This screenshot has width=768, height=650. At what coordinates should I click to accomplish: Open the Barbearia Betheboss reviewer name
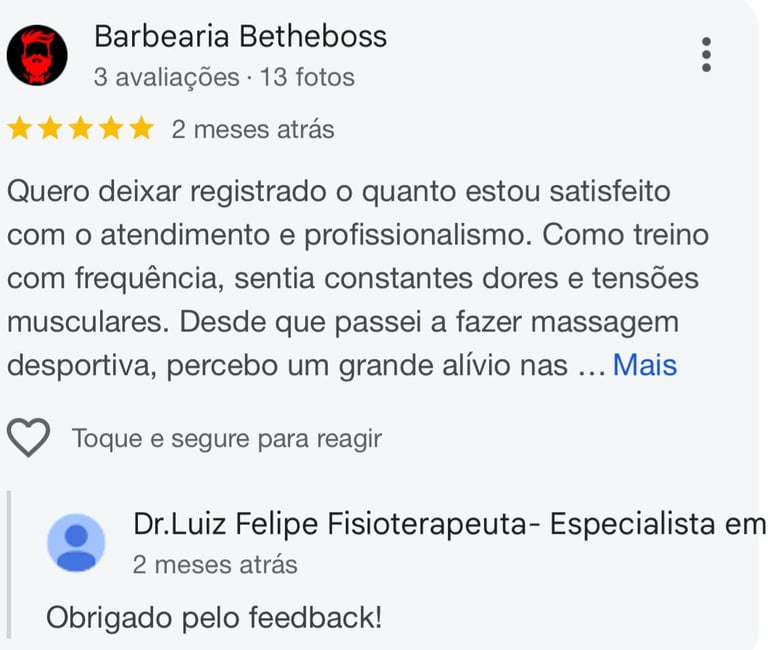pos(240,37)
